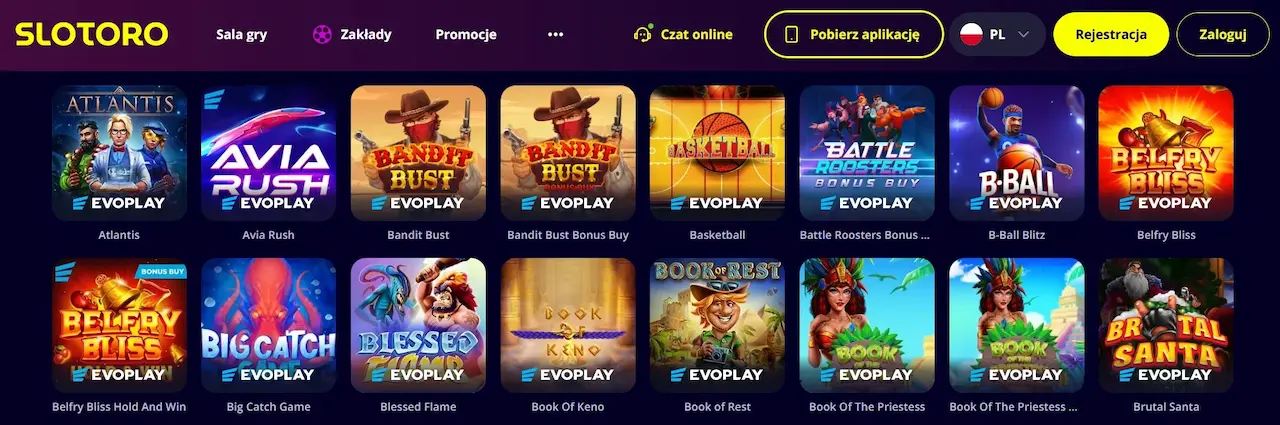The height and width of the screenshot is (425, 1280).
Task: Click the Slotoro logo
Action: (x=91, y=34)
